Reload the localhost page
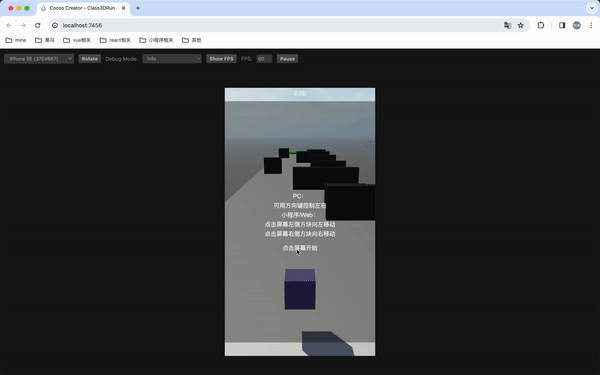 click(38, 25)
